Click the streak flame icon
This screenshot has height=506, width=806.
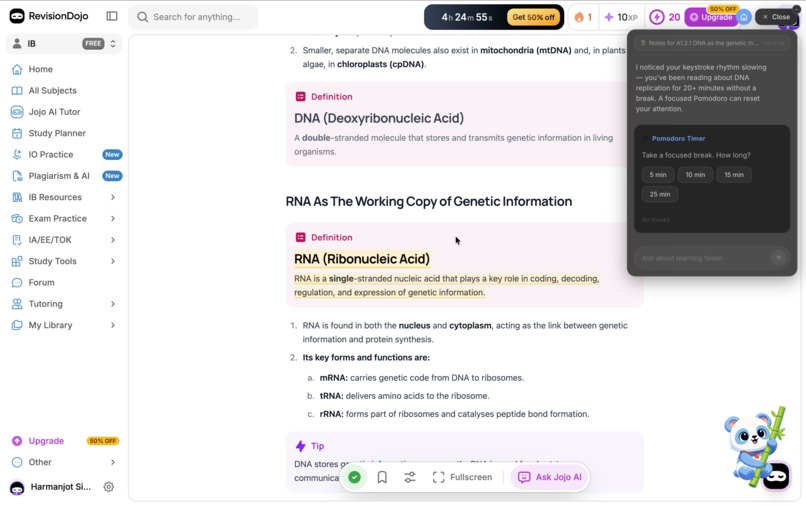(x=579, y=17)
